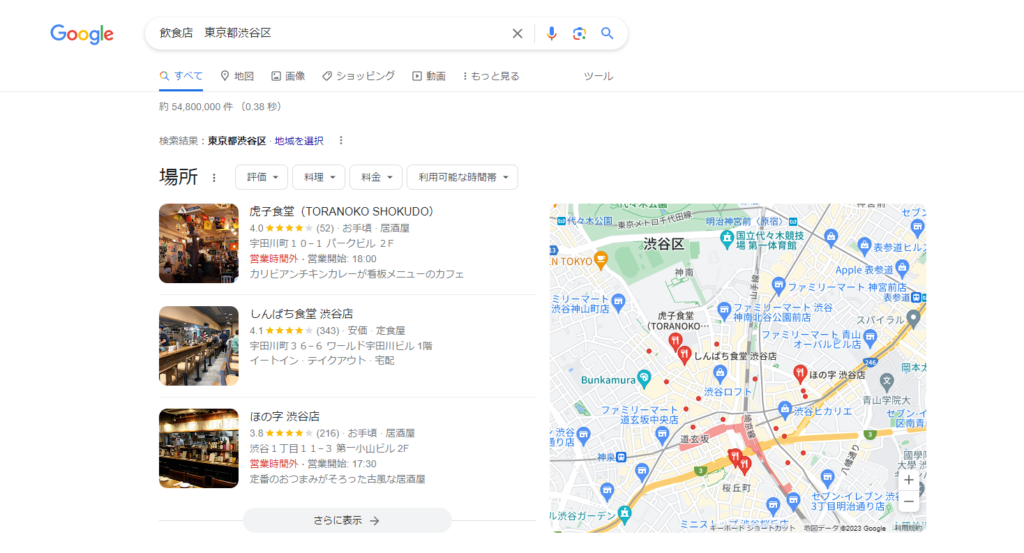Click the Google logo
This screenshot has width=1024, height=553.
[x=82, y=34]
